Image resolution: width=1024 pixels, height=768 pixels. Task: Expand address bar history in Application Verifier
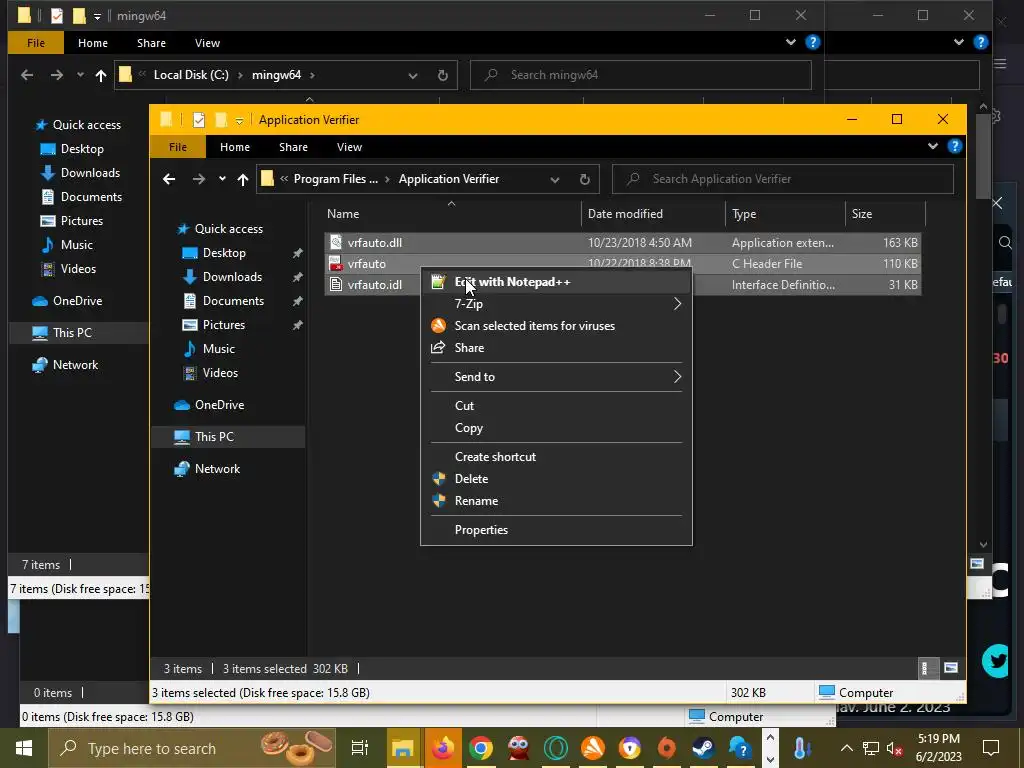click(554, 180)
